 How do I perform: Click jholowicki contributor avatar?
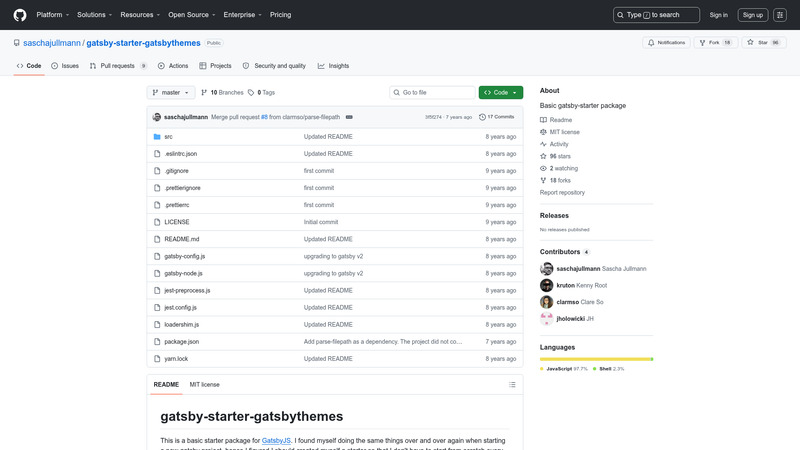pos(546,319)
